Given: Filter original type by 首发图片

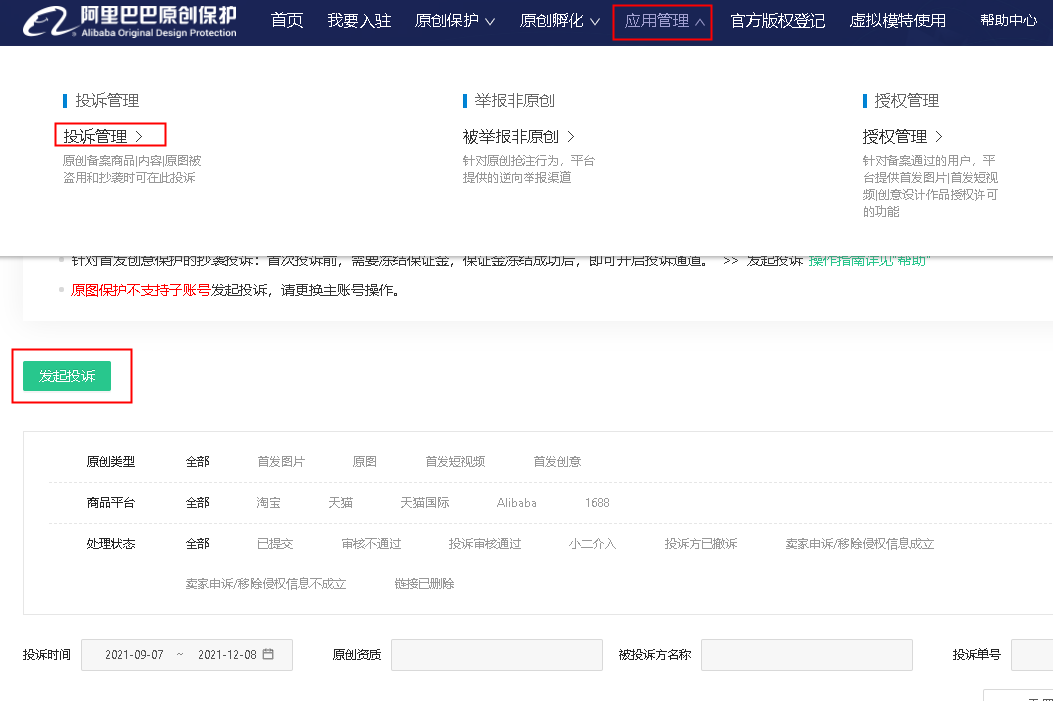Looking at the screenshot, I should (281, 462).
